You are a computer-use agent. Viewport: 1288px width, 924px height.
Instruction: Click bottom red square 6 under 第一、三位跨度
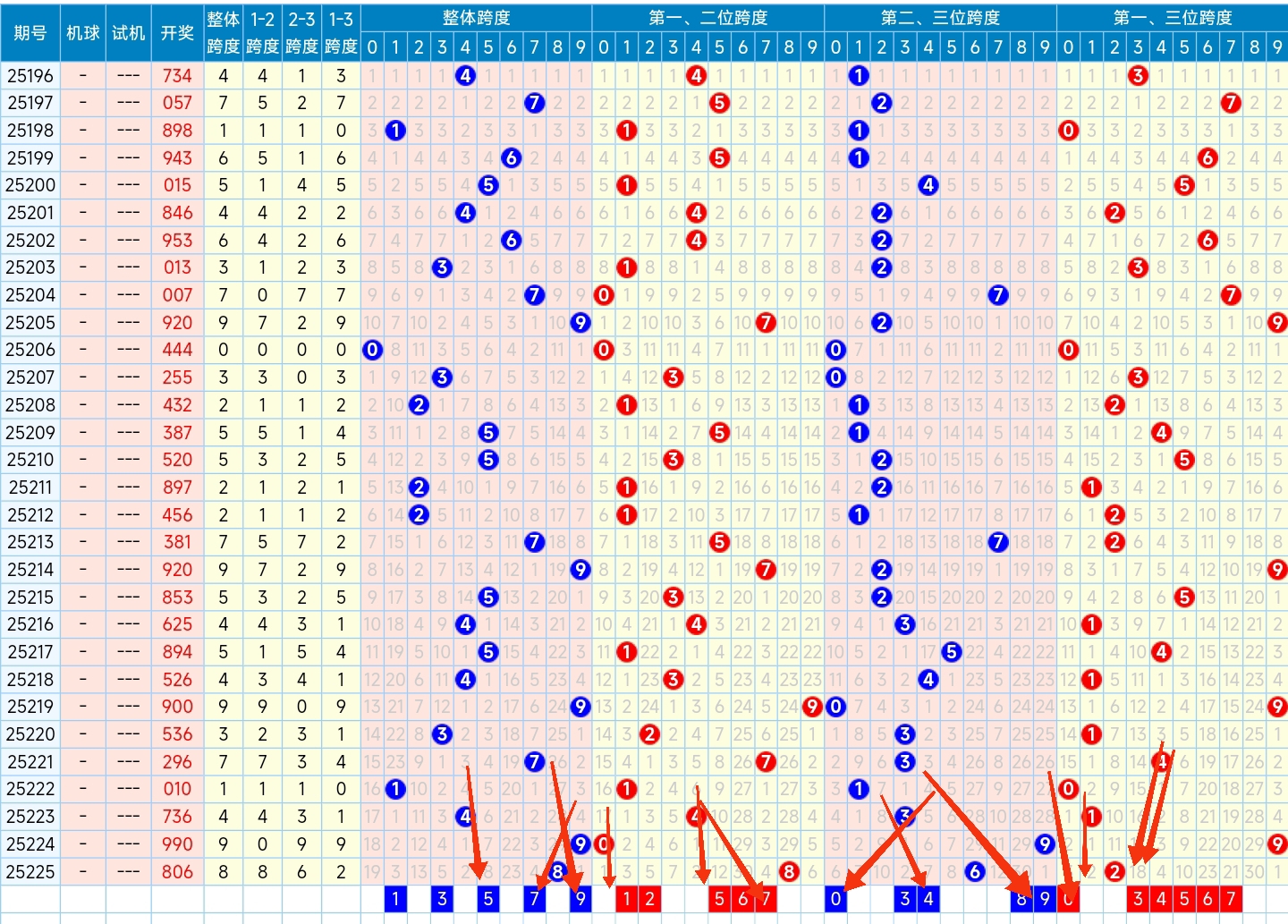pos(1207,899)
